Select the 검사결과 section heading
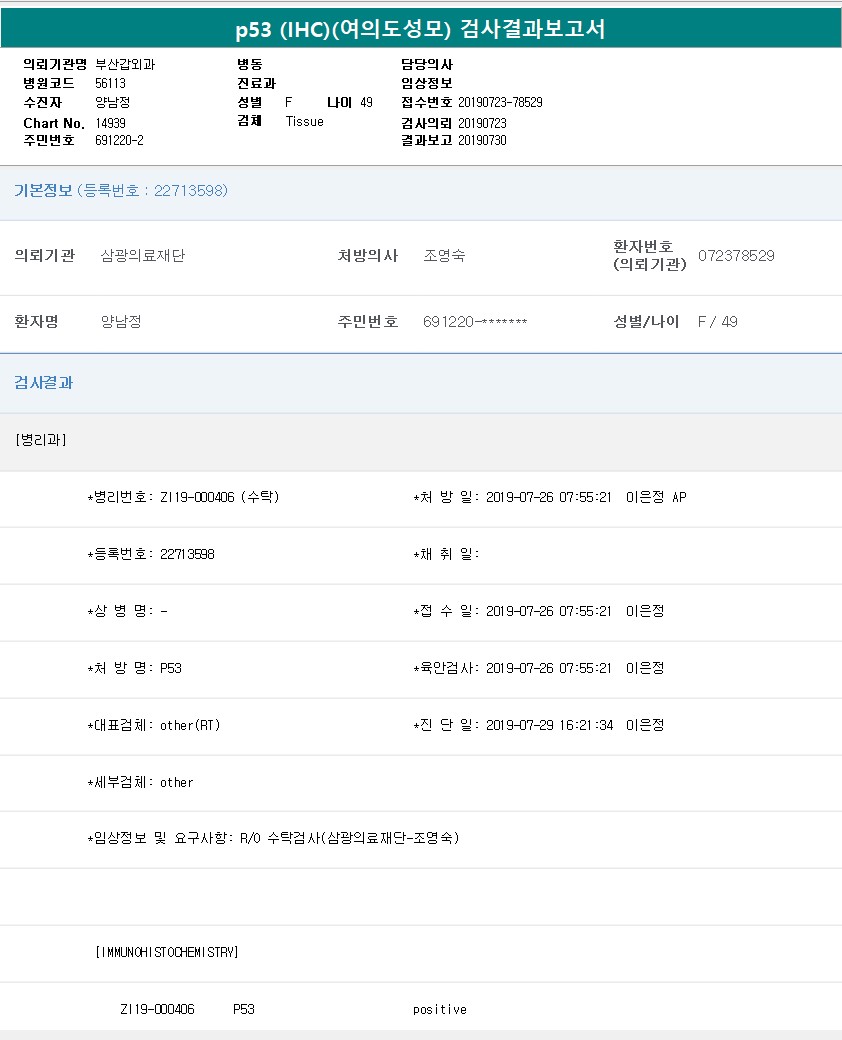This screenshot has width=842, height=1040. coord(43,382)
